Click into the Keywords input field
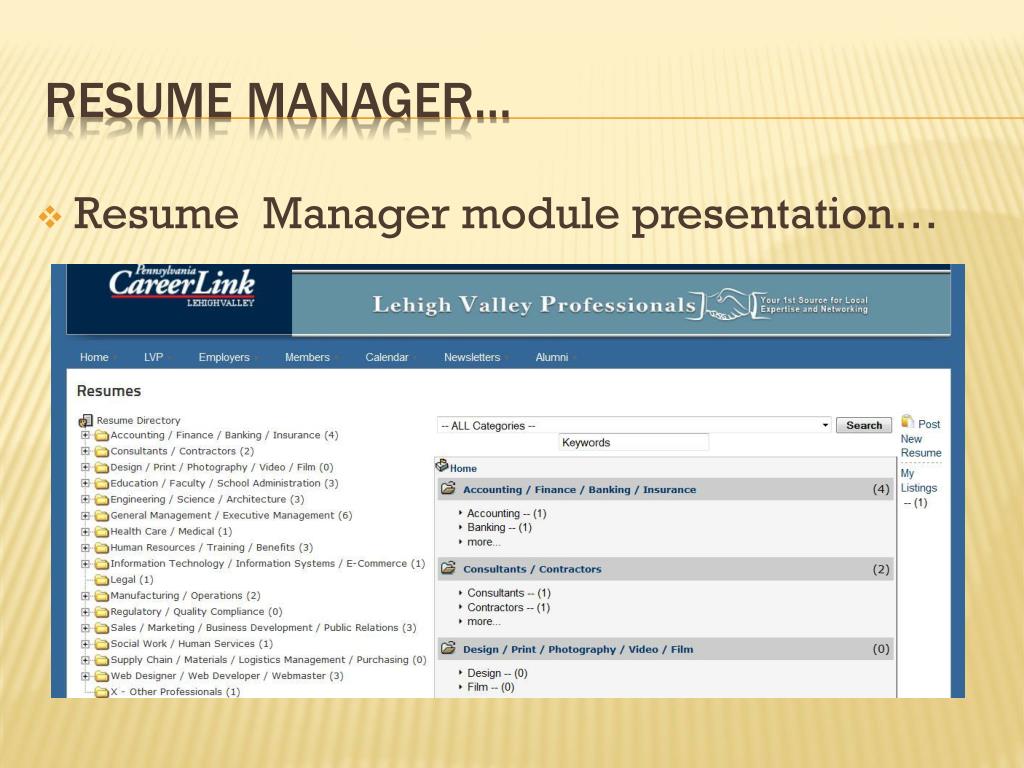 [633, 442]
